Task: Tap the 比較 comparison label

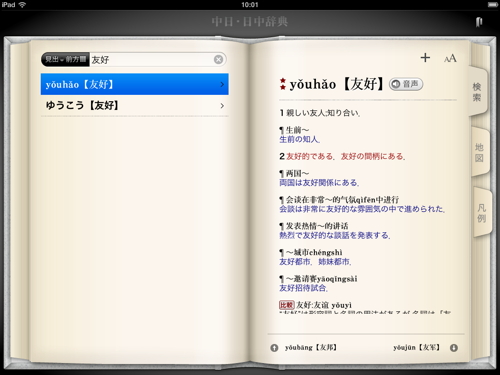Action: (x=286, y=305)
